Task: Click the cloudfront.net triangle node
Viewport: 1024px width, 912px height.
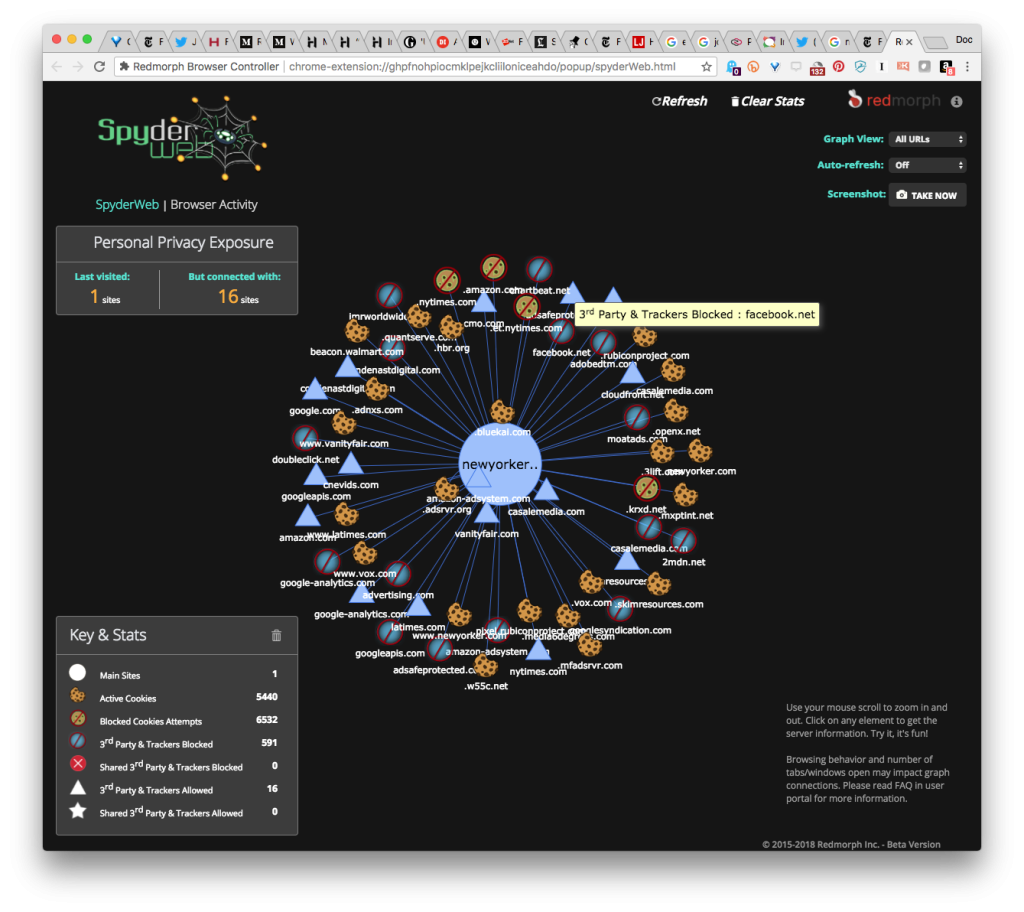Action: point(632,374)
